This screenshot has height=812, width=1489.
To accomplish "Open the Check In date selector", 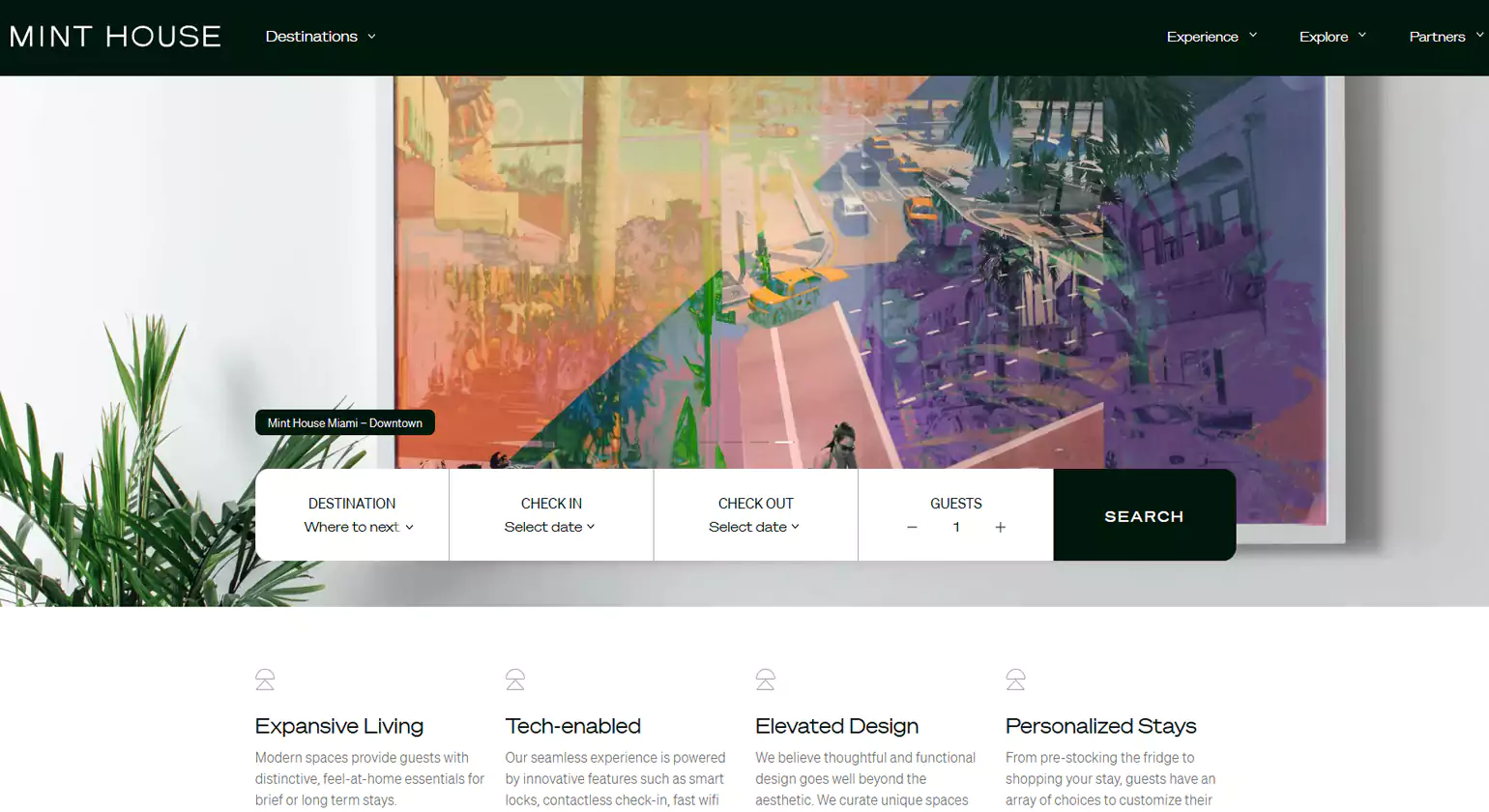I will click(x=549, y=527).
